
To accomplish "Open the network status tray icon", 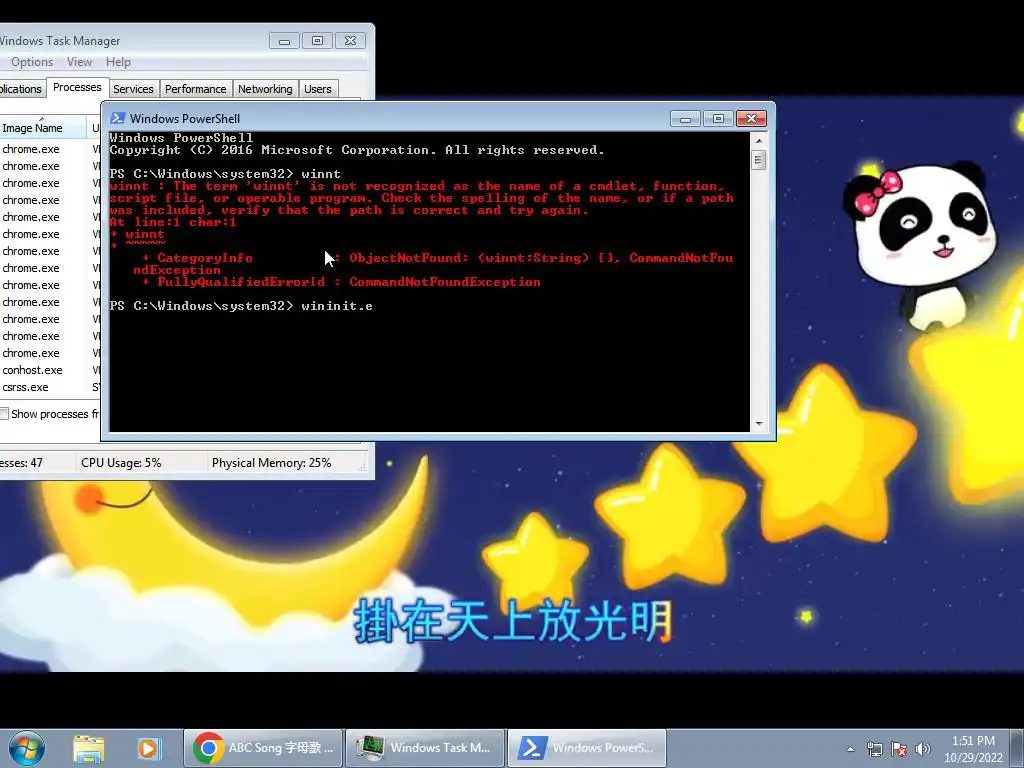I will coord(874,749).
